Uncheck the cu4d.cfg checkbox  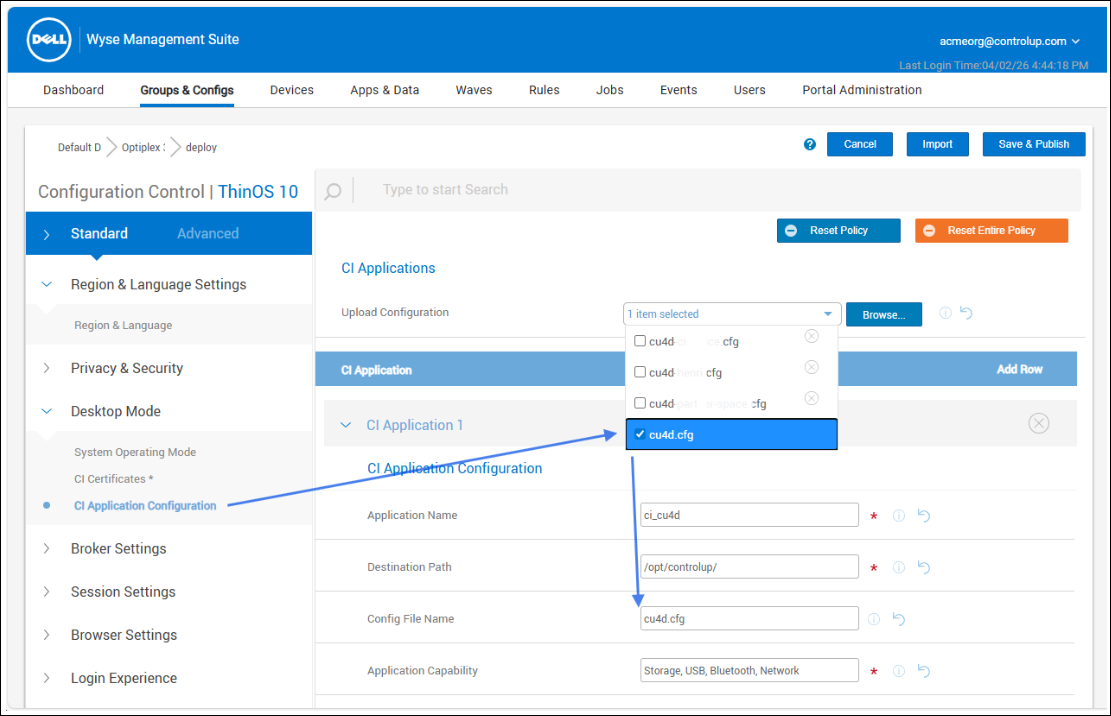click(x=640, y=434)
